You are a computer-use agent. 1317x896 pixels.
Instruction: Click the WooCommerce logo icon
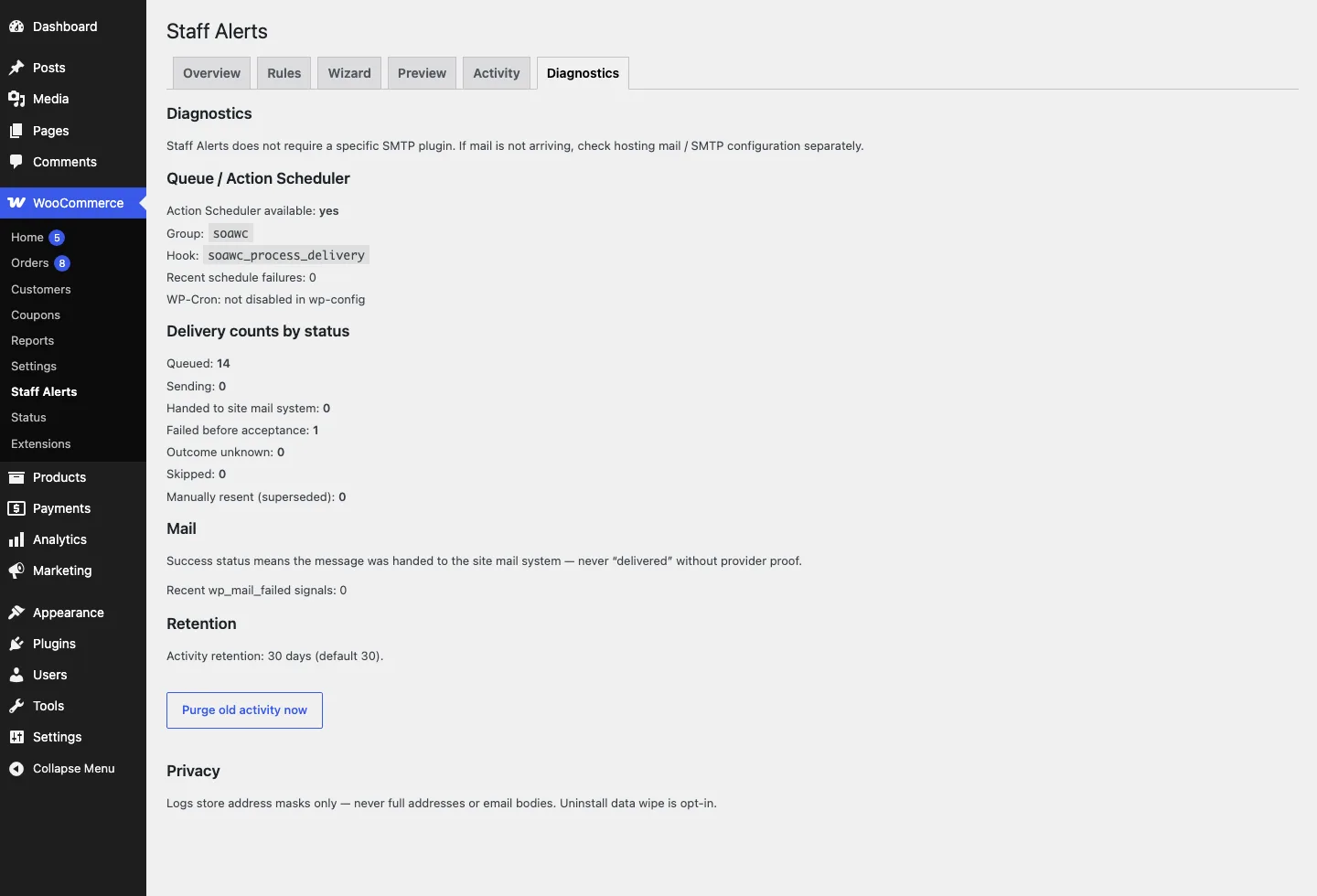click(x=16, y=203)
